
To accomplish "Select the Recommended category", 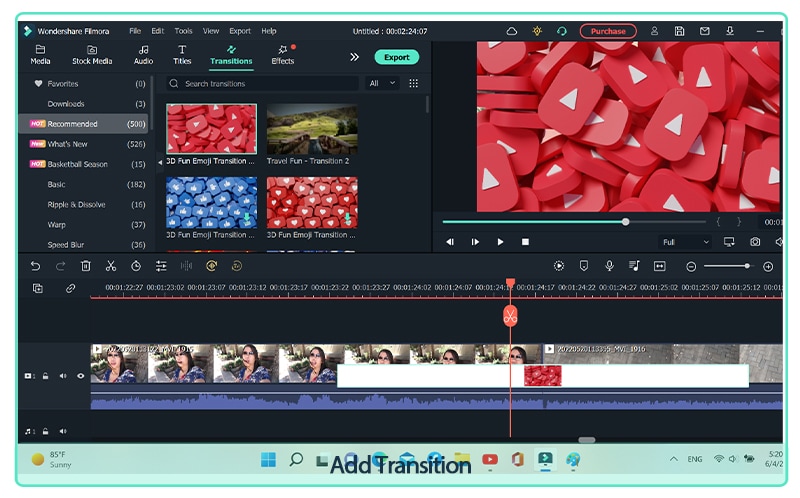I will (x=83, y=124).
